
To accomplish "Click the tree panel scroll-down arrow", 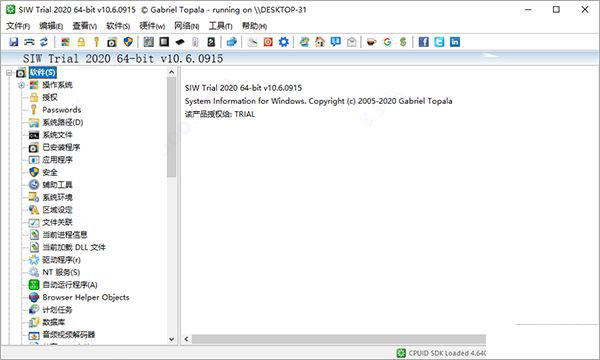I will click(x=171, y=339).
